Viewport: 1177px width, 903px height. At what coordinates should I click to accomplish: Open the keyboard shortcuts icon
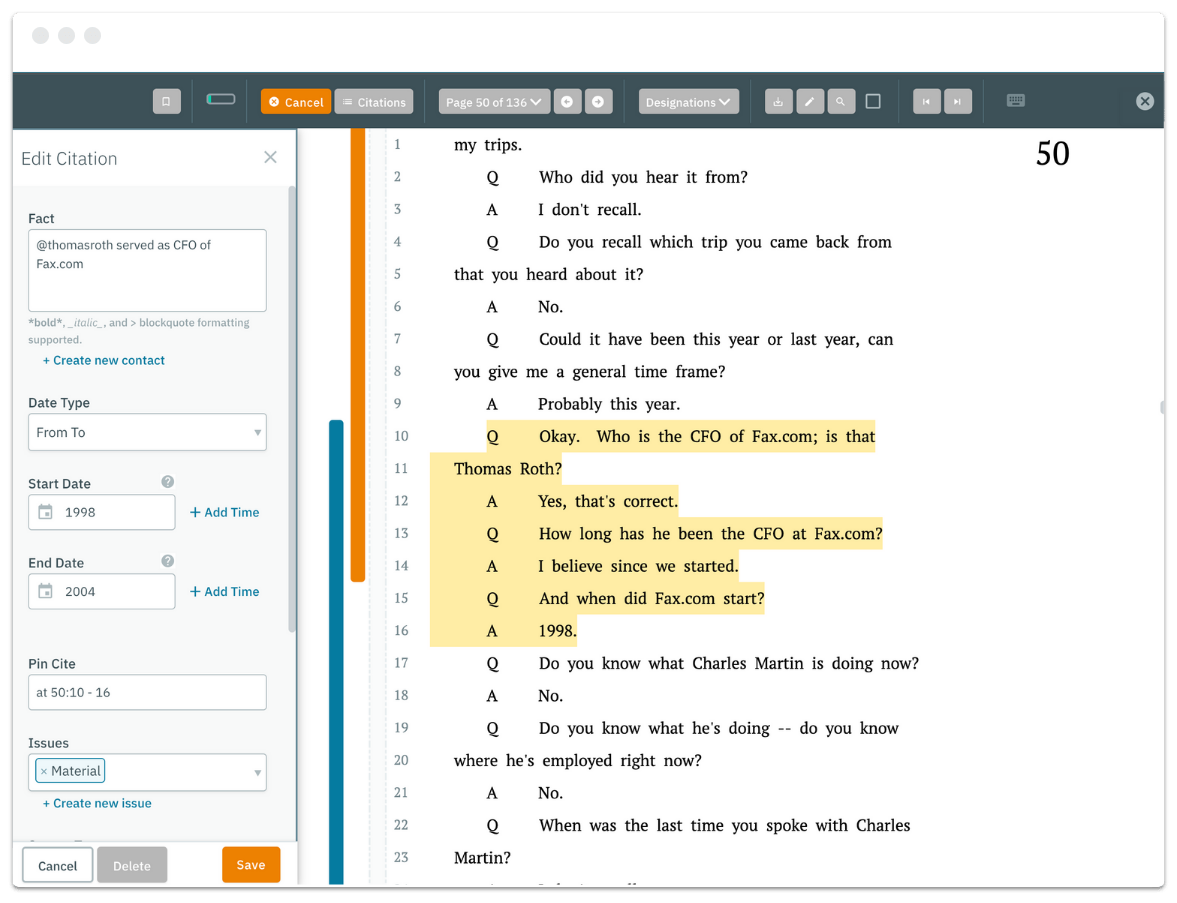(x=1016, y=101)
